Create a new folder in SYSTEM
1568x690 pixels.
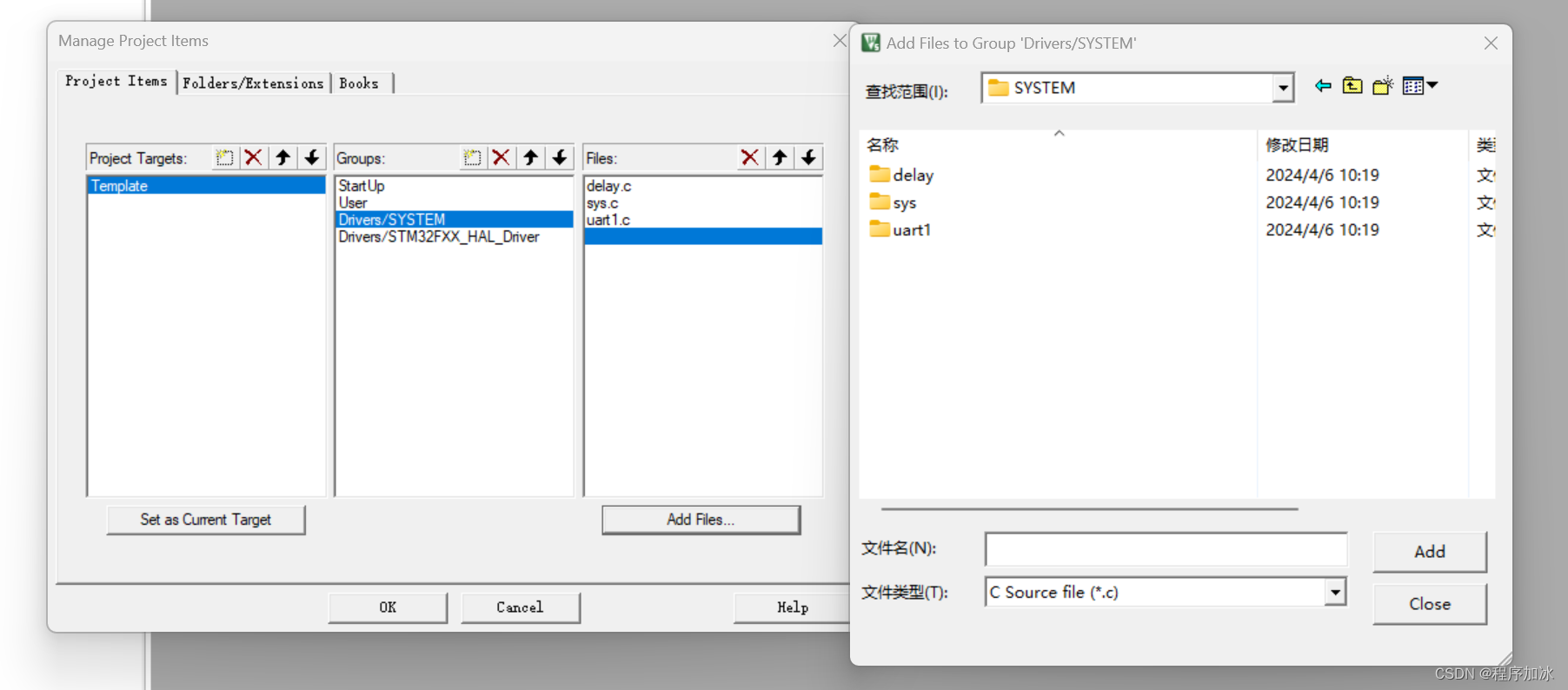(x=1382, y=85)
